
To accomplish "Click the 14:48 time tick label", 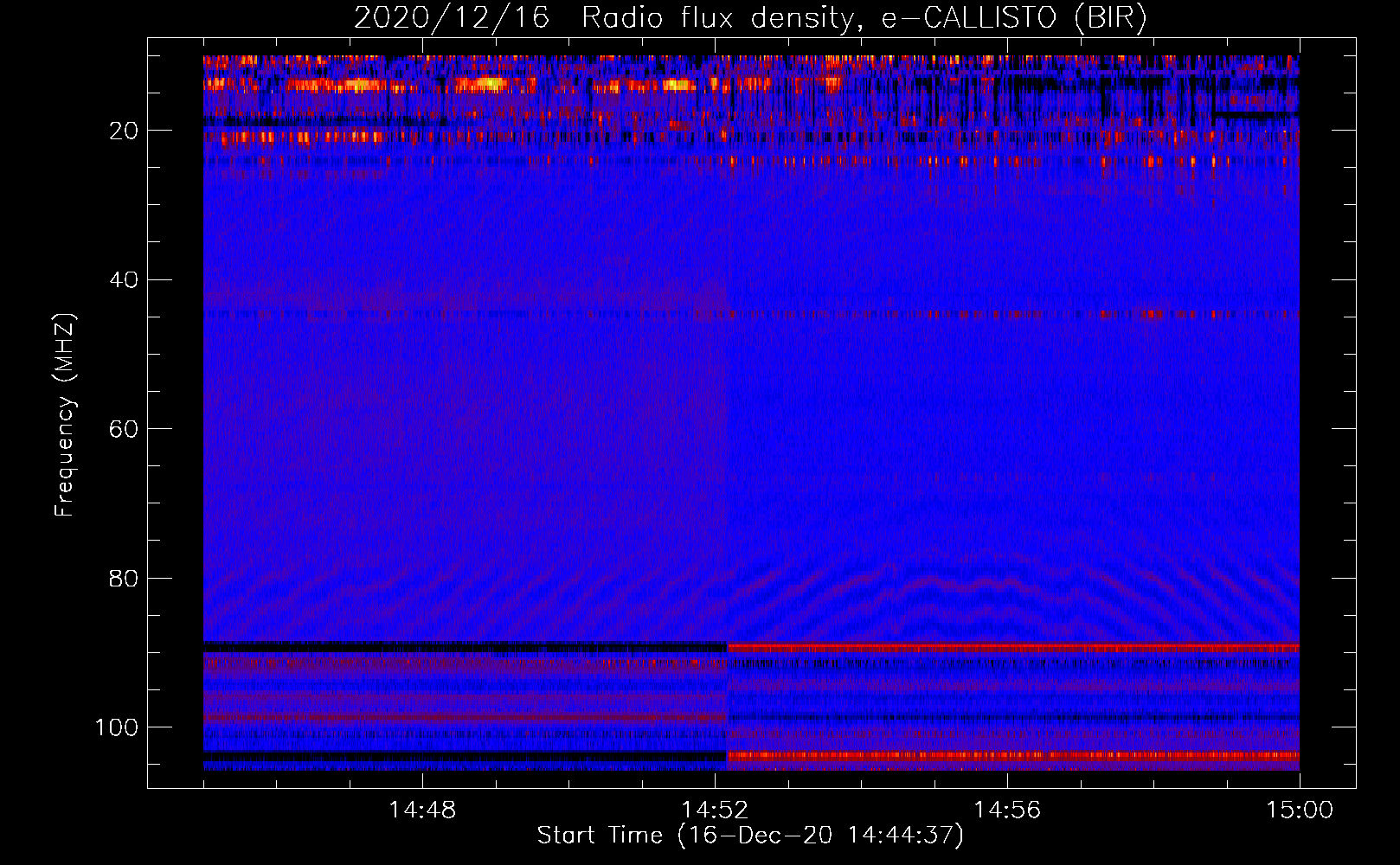I will 422,811.
